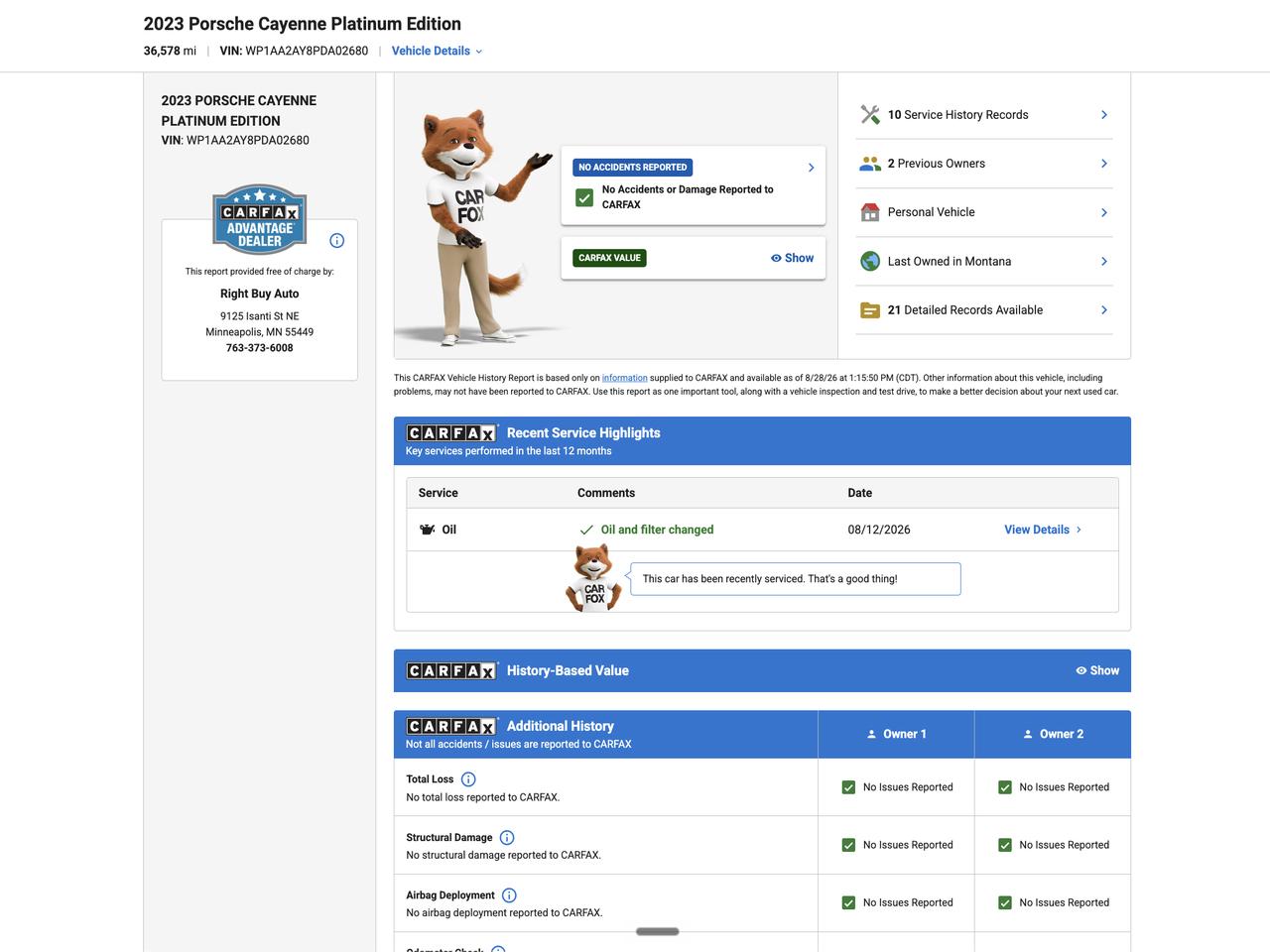
Task: Click the CARFAX logo in Recent Service Highlights
Action: click(451, 433)
